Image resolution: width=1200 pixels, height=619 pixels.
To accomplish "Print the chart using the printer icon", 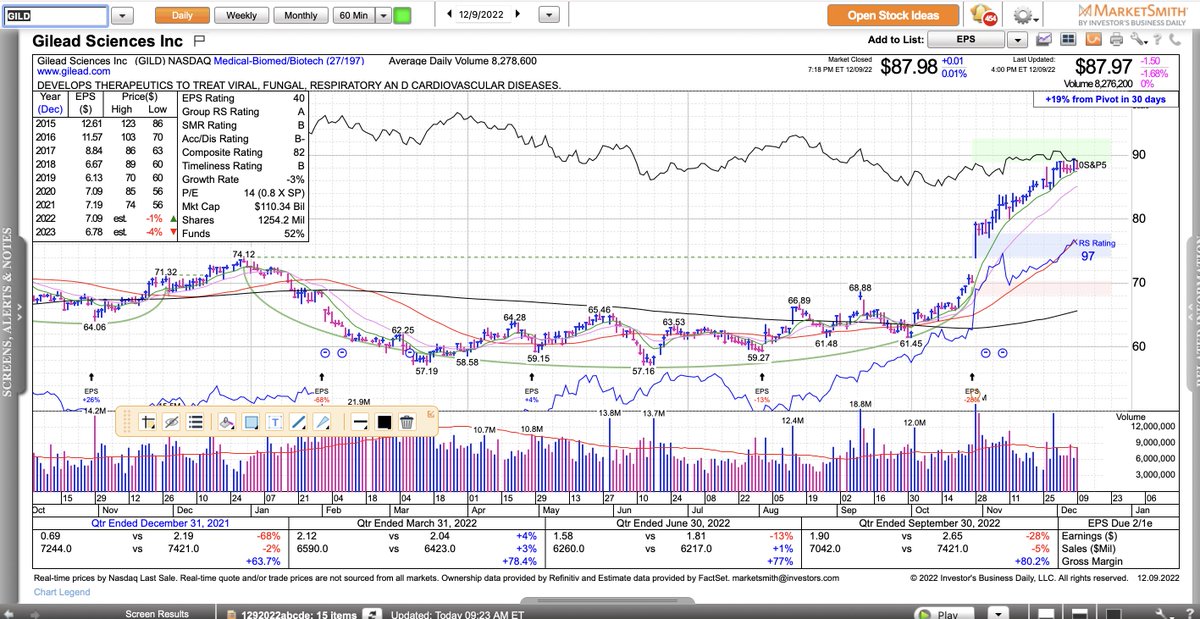I will tap(1114, 40).
